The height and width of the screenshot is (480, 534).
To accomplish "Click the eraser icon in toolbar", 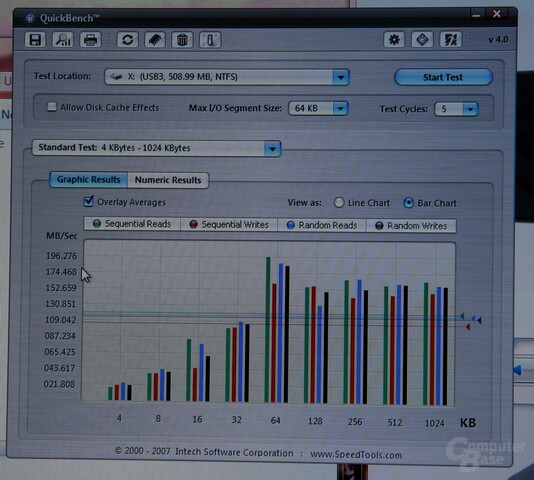I will 155,40.
